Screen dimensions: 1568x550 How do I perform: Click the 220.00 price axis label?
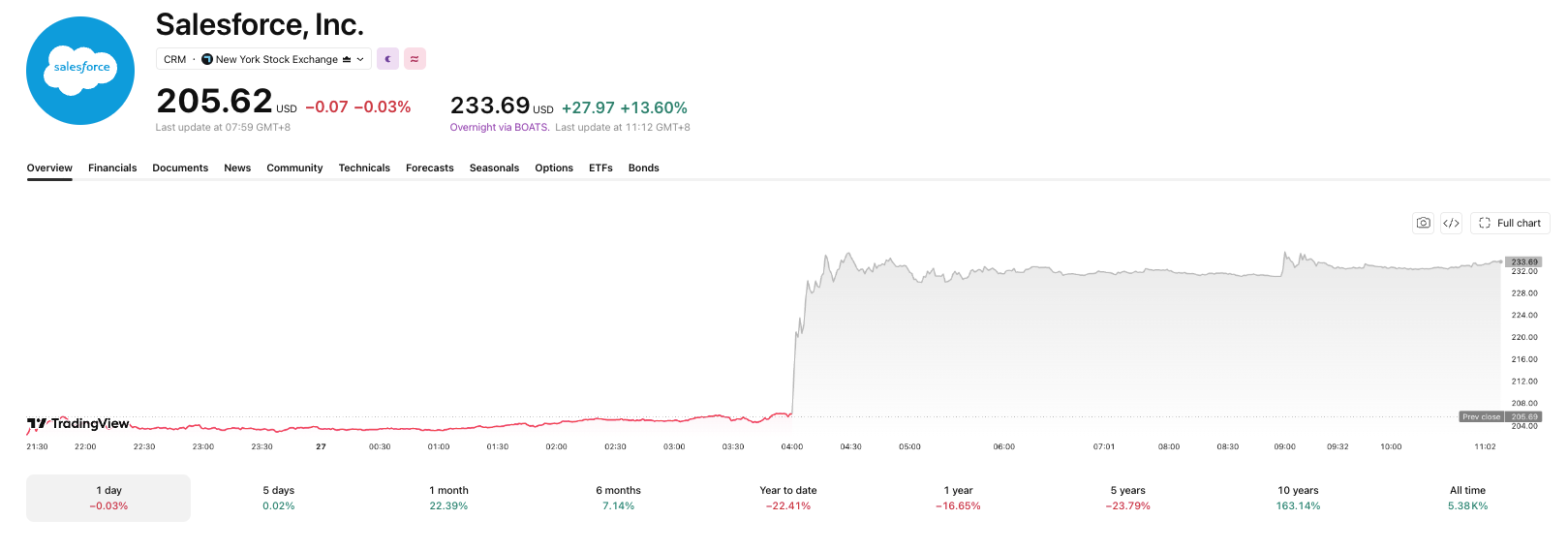tap(1524, 337)
